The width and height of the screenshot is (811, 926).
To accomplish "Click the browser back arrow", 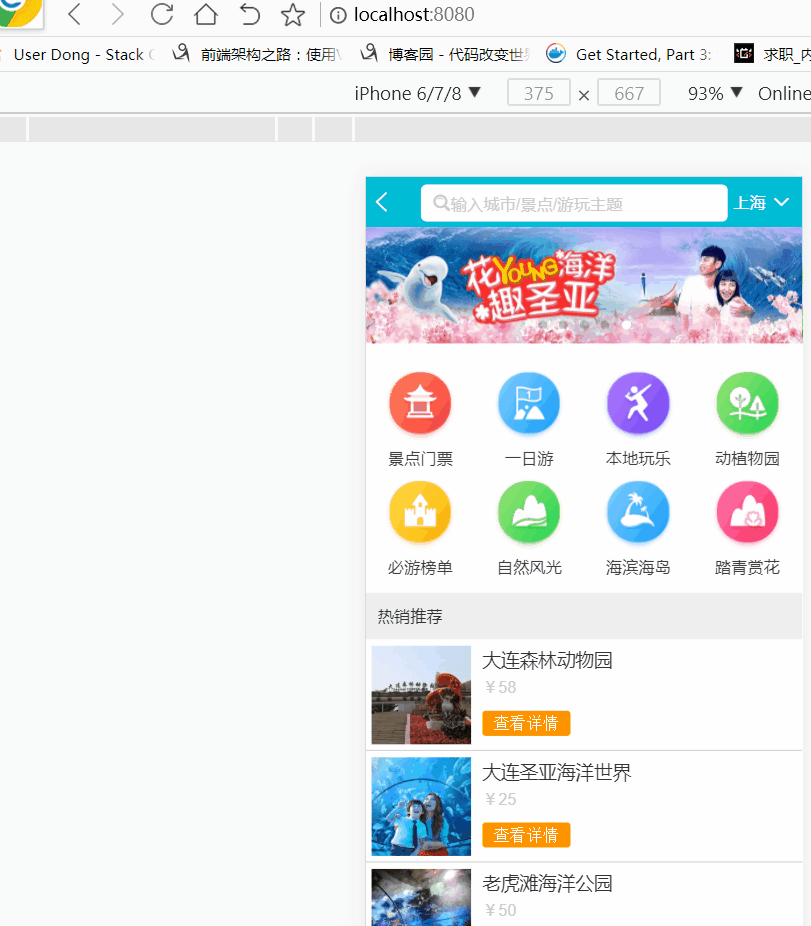I will coord(74,14).
